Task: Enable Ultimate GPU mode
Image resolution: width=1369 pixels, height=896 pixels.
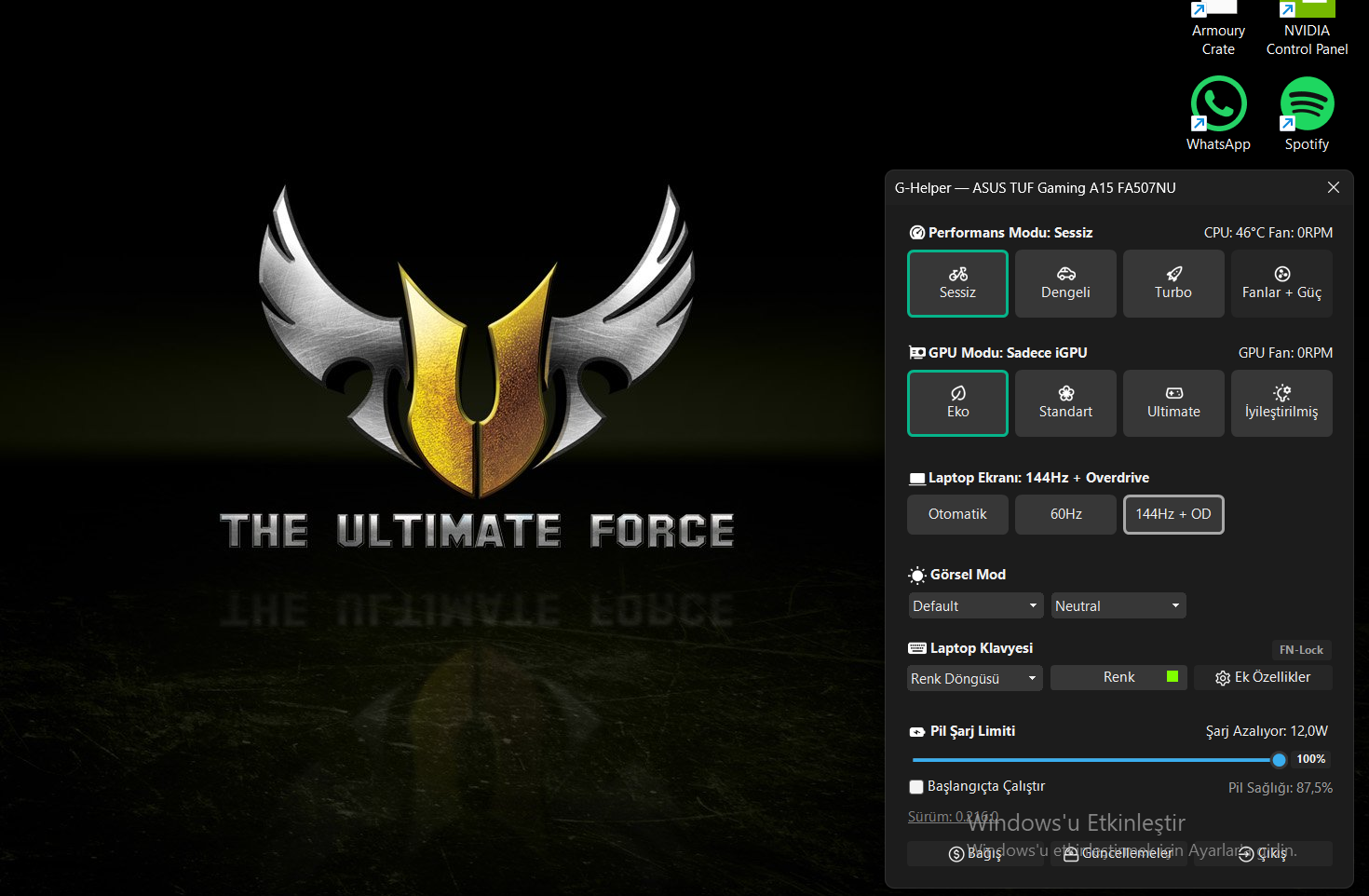Action: tap(1173, 403)
